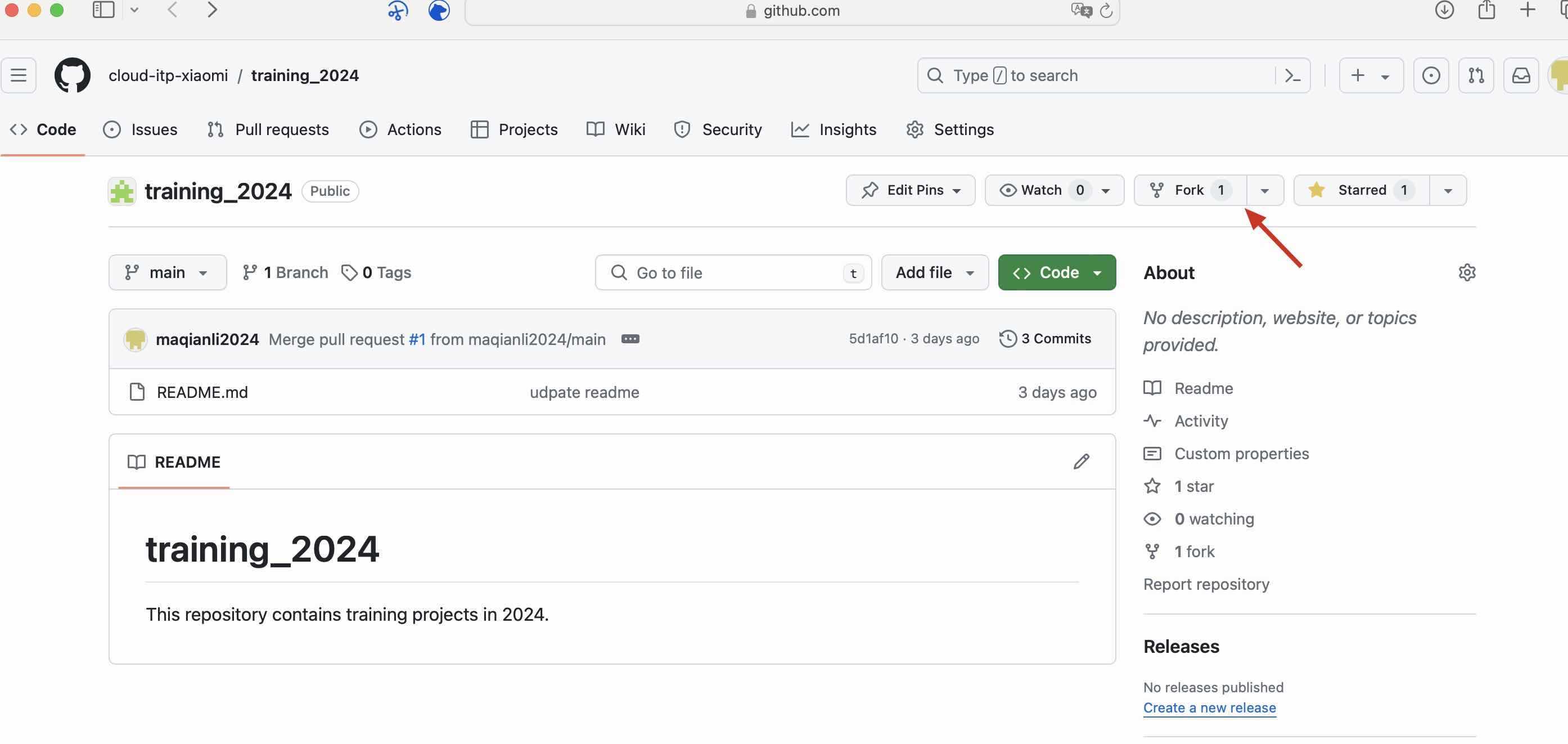Expand commit message ellipsis button
The image size is (1568, 744).
[630, 339]
